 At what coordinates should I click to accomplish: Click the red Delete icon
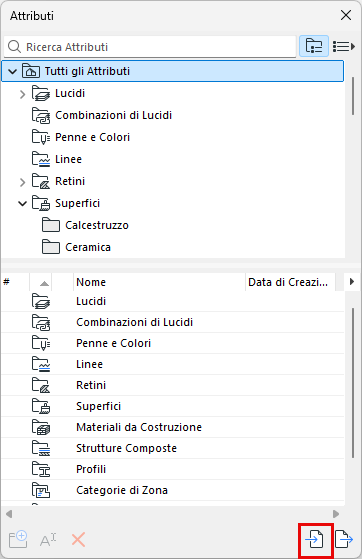78,540
